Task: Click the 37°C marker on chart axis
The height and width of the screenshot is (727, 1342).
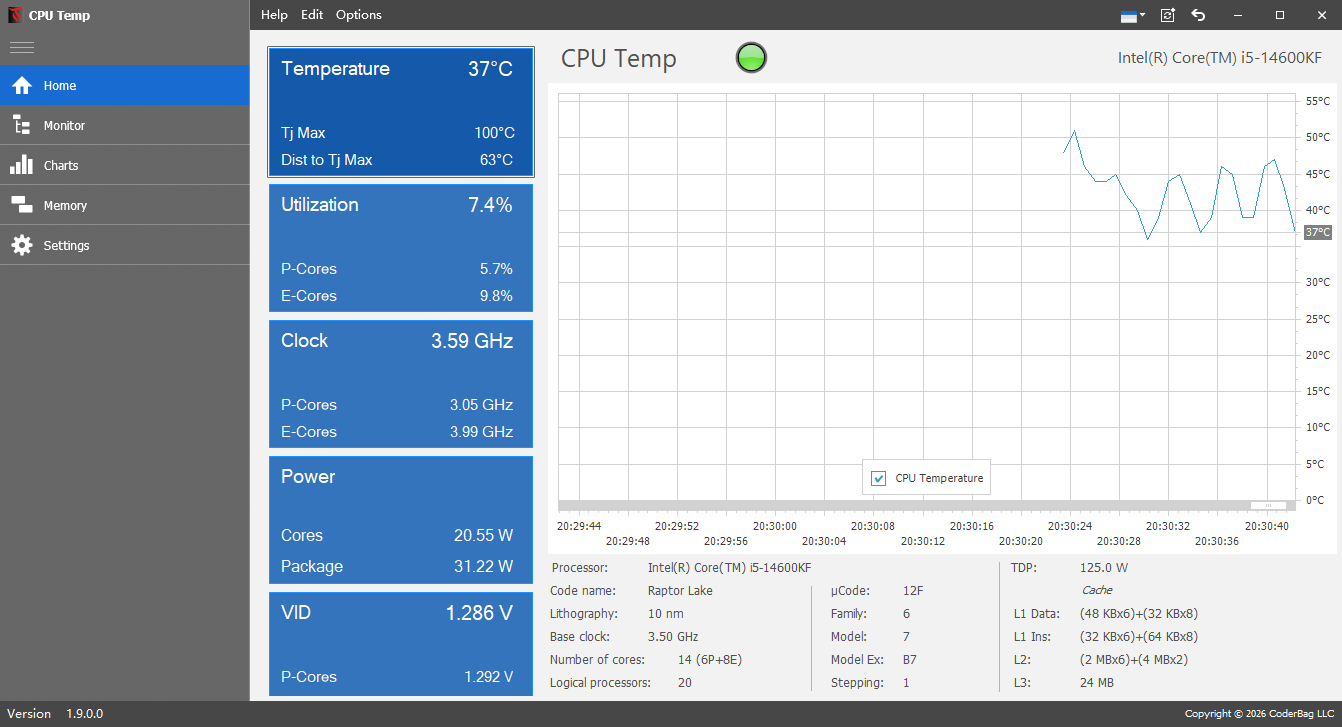Action: coord(1316,232)
